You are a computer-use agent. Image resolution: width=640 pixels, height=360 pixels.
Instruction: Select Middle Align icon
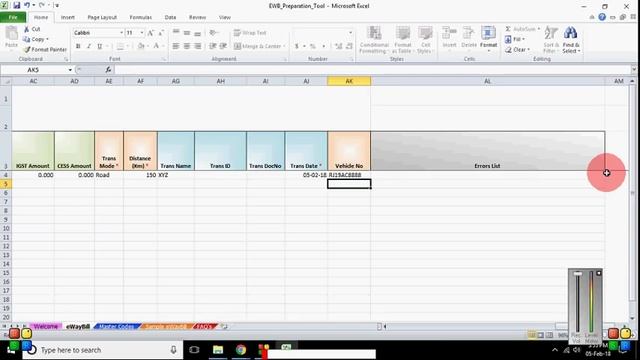point(187,33)
